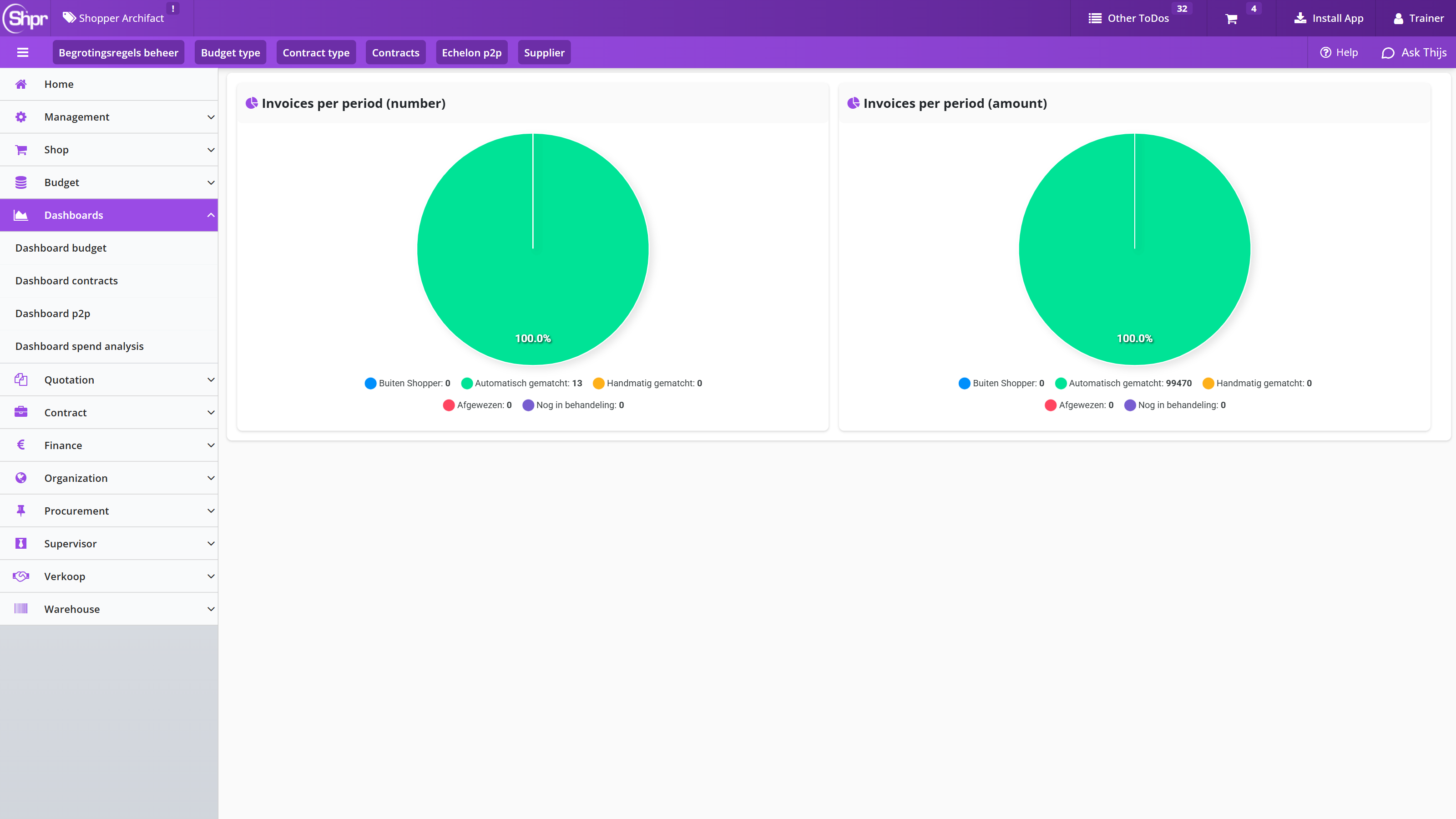Click the Echelon p2p shortcut button
The height and width of the screenshot is (819, 1456).
(x=471, y=53)
